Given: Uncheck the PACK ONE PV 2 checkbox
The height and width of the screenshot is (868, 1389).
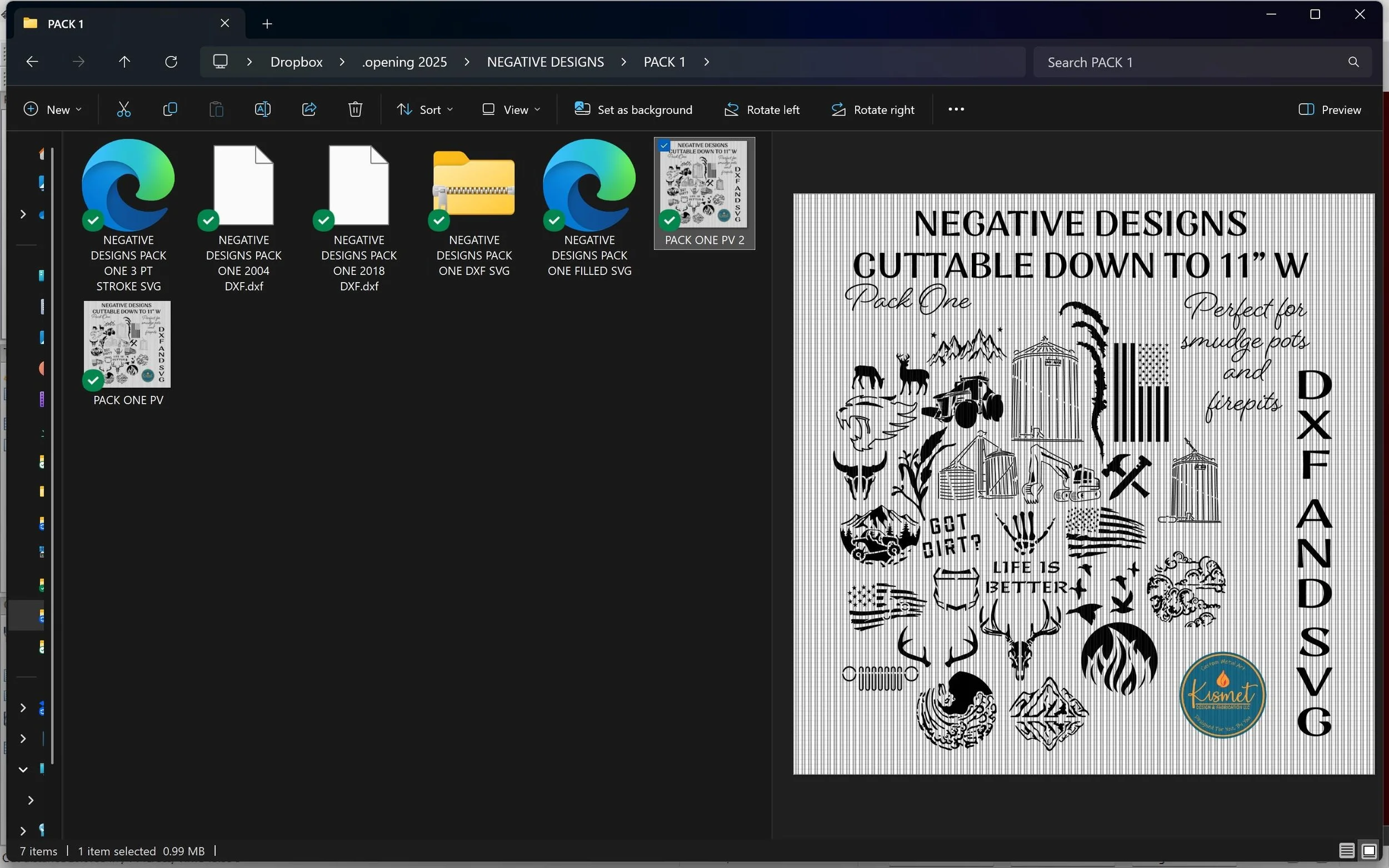Looking at the screenshot, I should click(x=664, y=146).
